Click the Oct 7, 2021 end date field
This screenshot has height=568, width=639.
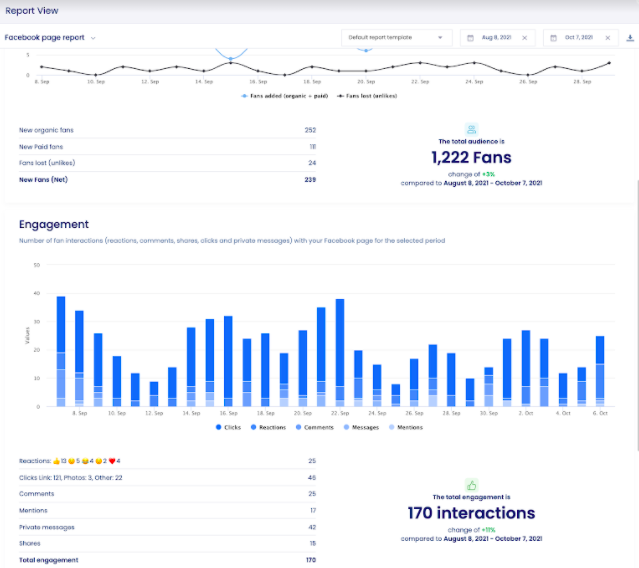(580, 38)
